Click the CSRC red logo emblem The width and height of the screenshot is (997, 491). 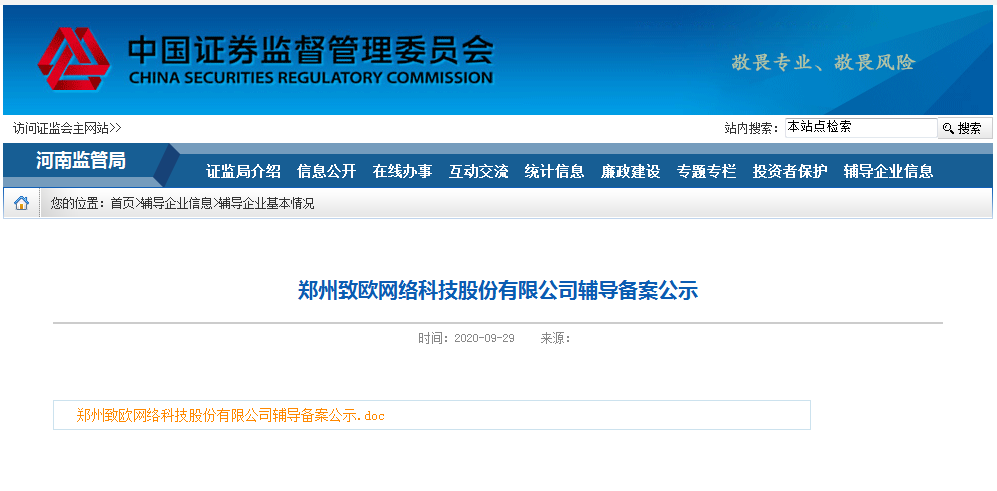(74, 59)
